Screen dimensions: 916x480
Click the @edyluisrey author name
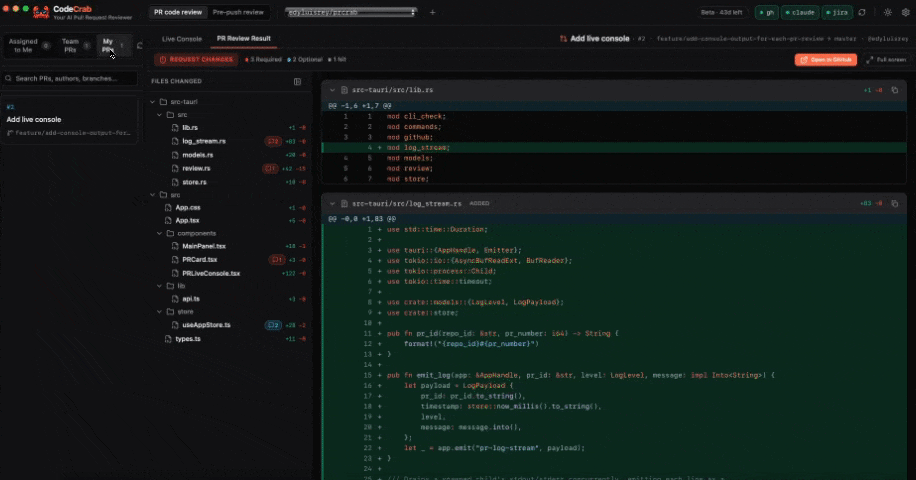tap(887, 39)
